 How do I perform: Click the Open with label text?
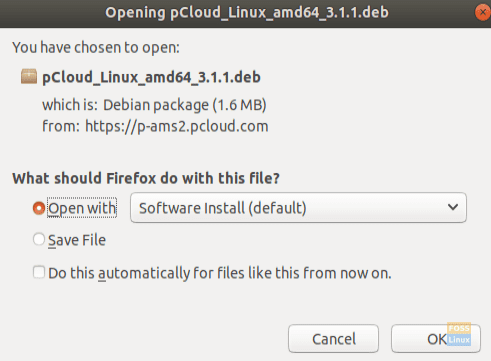82,208
